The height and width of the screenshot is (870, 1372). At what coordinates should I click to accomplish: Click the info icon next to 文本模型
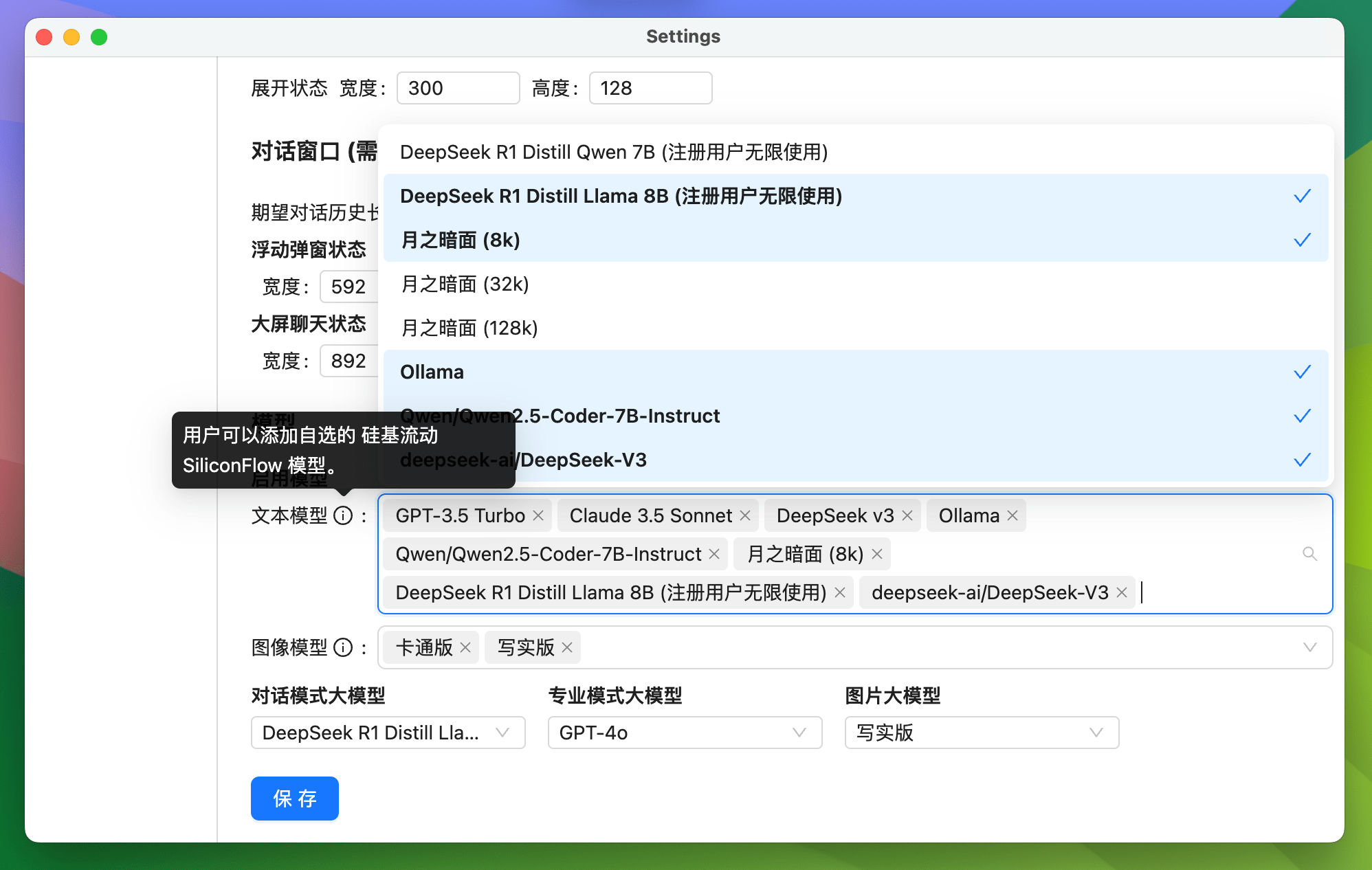click(x=343, y=515)
